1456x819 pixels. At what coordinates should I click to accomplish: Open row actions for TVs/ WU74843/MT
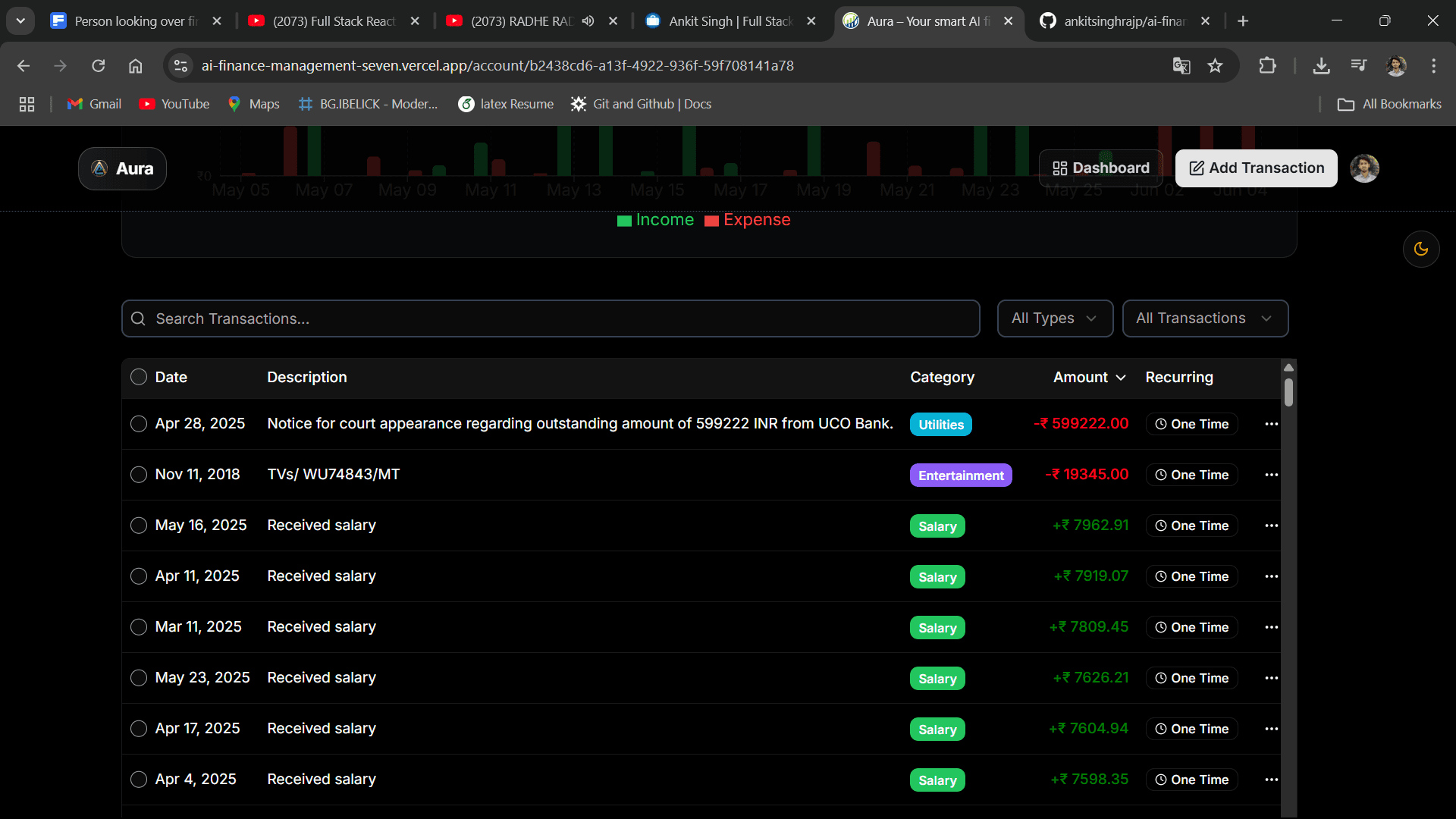(x=1272, y=475)
